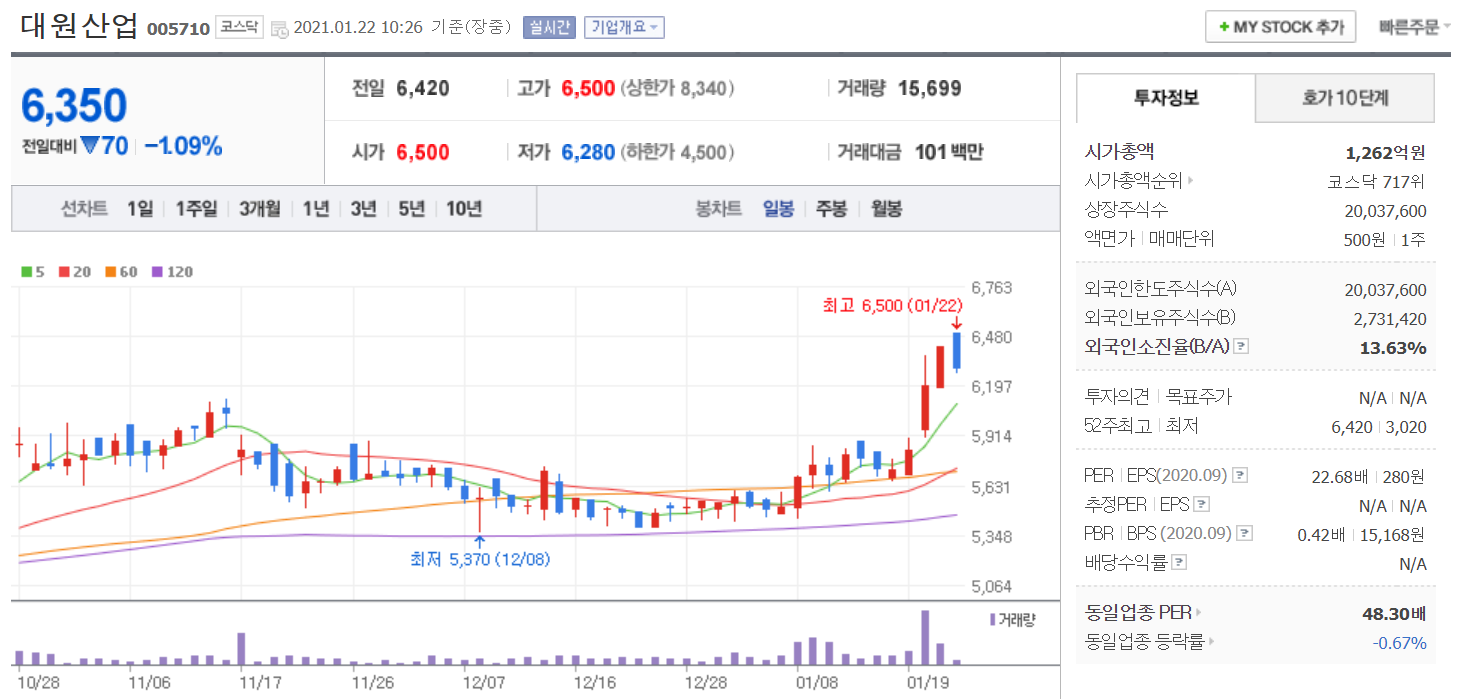Screen dimensions: 1464x699
Task: Click the tallest volume bar near 01/19
Action: click(925, 638)
